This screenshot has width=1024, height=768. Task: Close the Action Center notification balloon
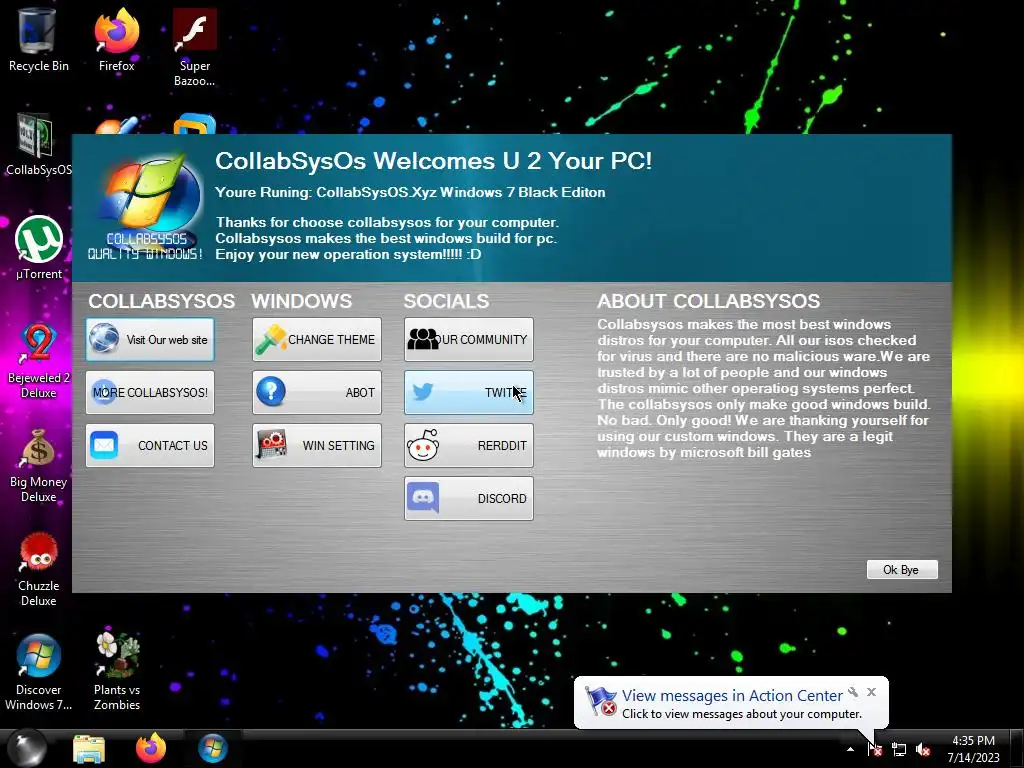point(871,692)
